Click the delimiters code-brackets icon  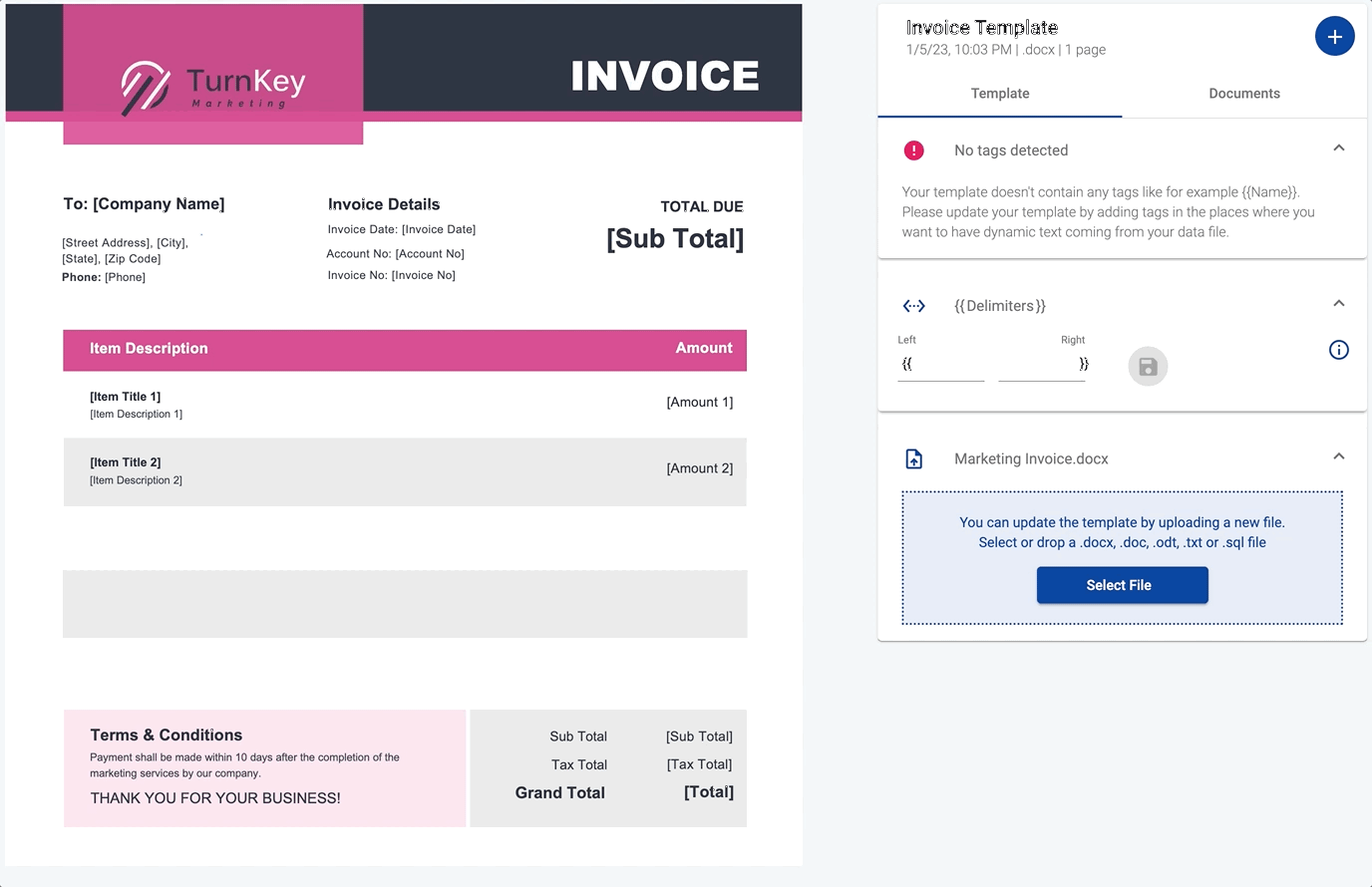(x=913, y=306)
